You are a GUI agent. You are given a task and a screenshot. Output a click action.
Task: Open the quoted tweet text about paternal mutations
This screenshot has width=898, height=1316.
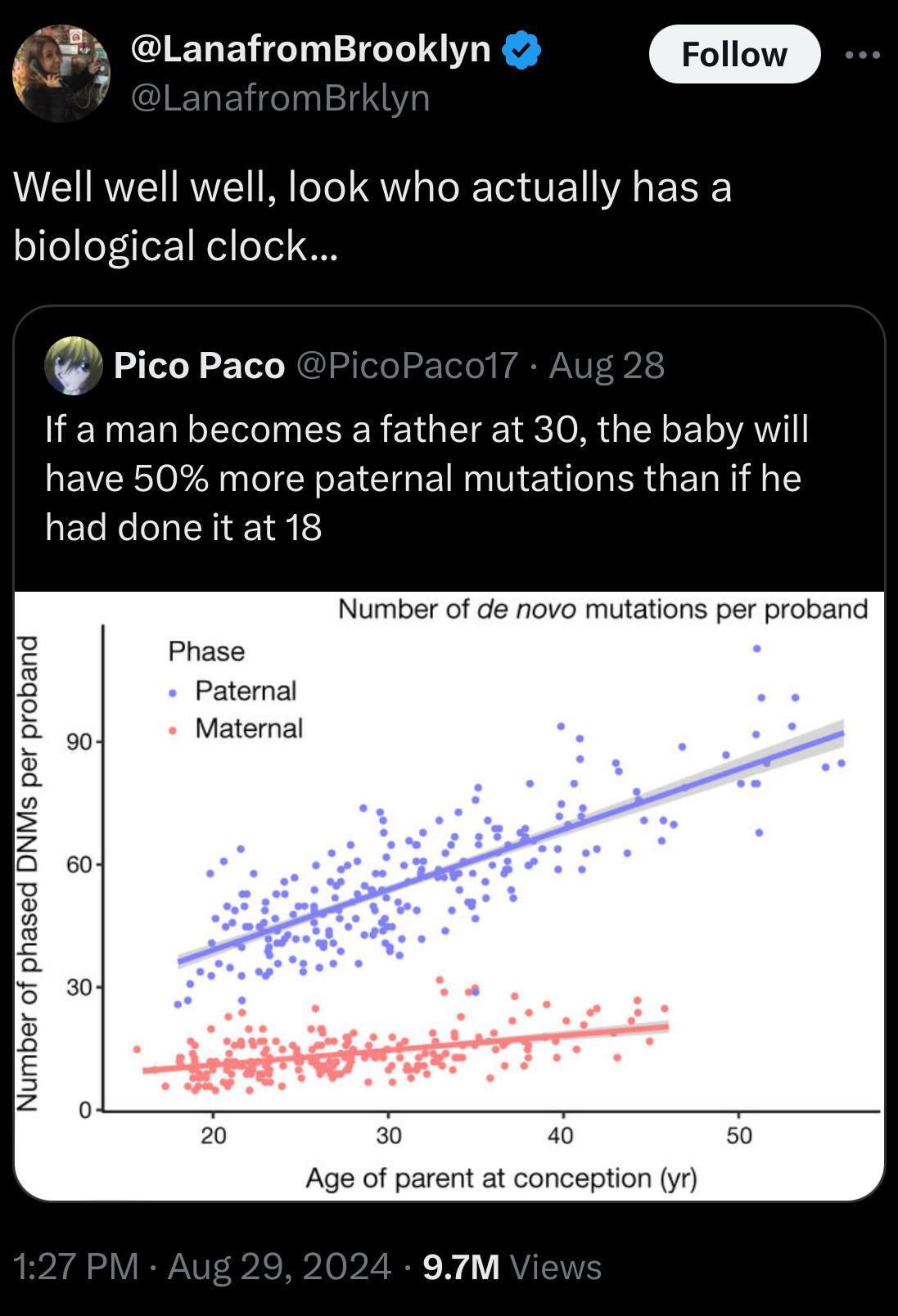[x=426, y=478]
